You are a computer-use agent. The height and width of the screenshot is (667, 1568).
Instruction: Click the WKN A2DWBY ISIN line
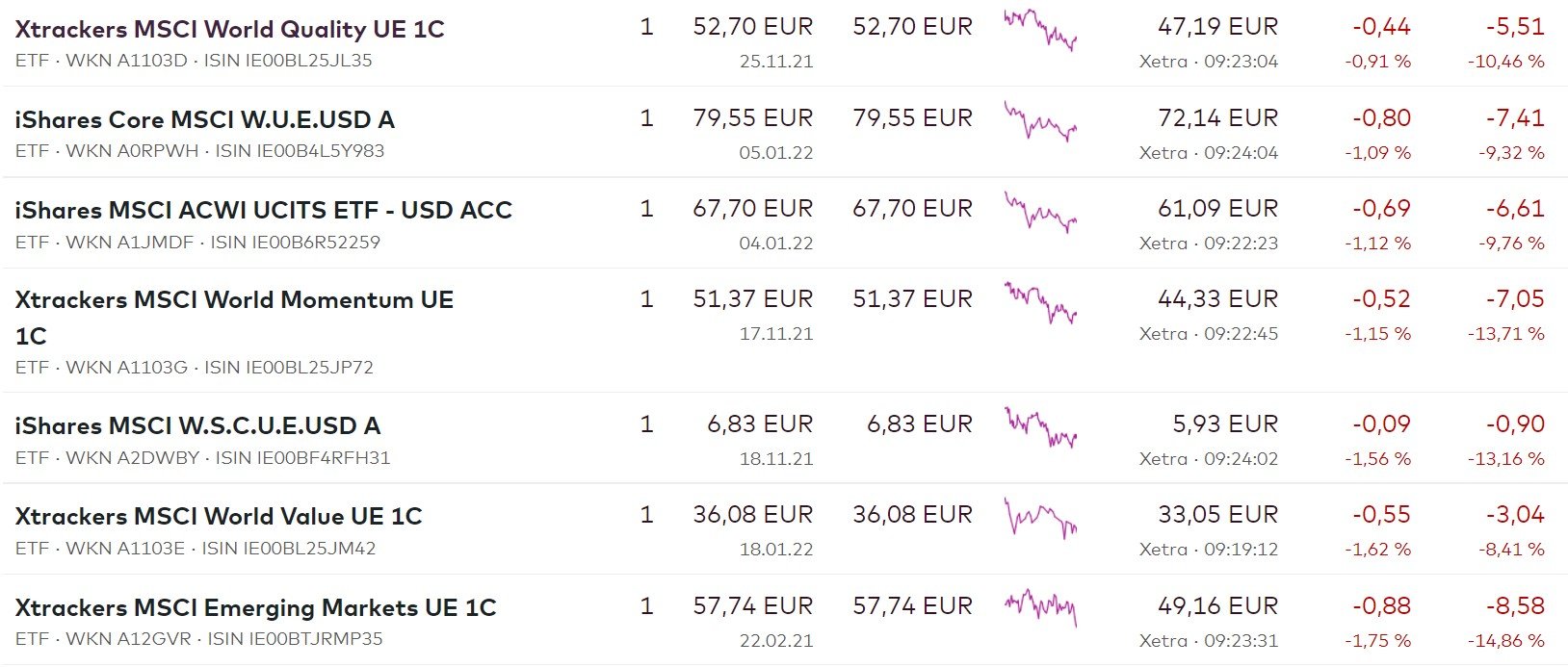(202, 457)
